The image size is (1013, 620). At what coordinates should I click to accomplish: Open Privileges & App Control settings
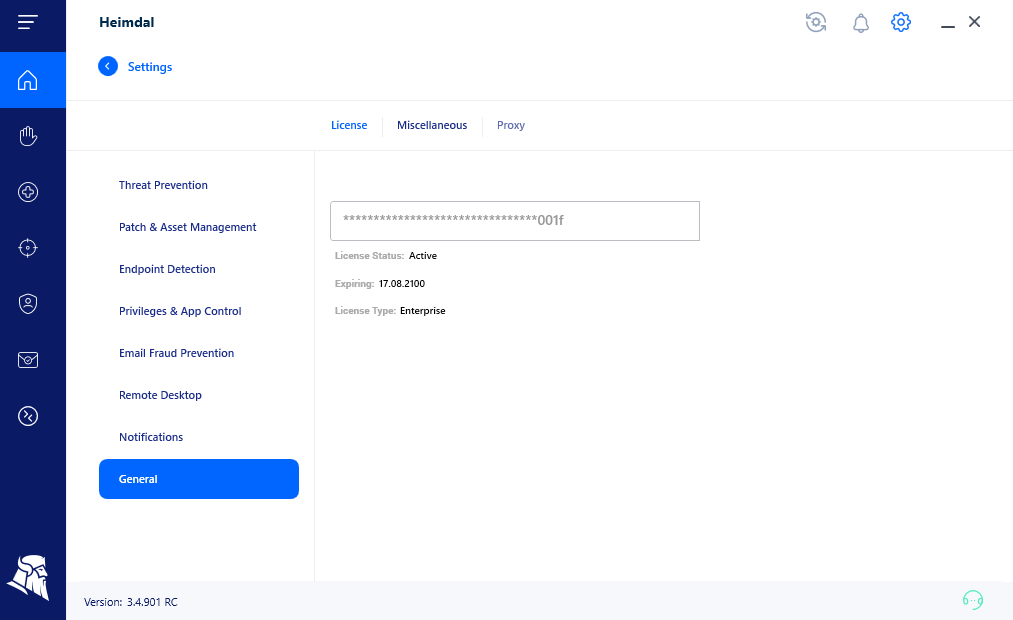(180, 311)
